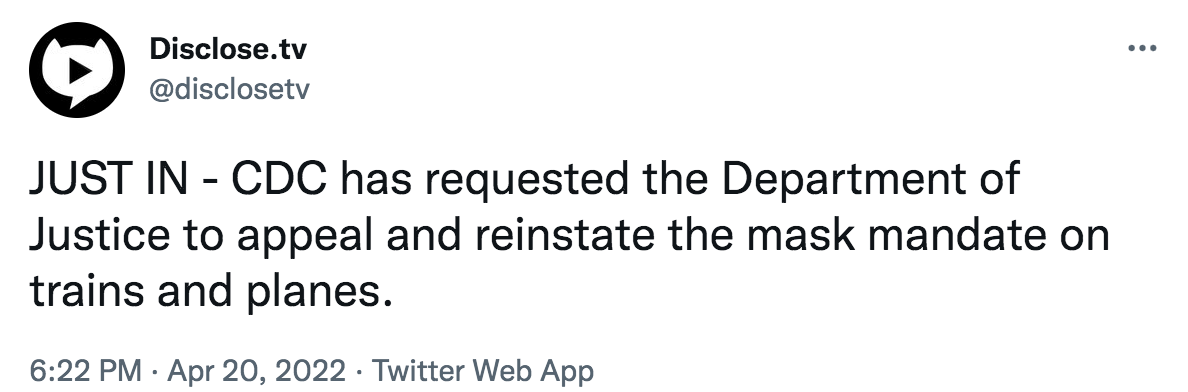Click the "JUST IN" text in tweet
Viewport: 1188px width, 392px height.
tap(108, 179)
